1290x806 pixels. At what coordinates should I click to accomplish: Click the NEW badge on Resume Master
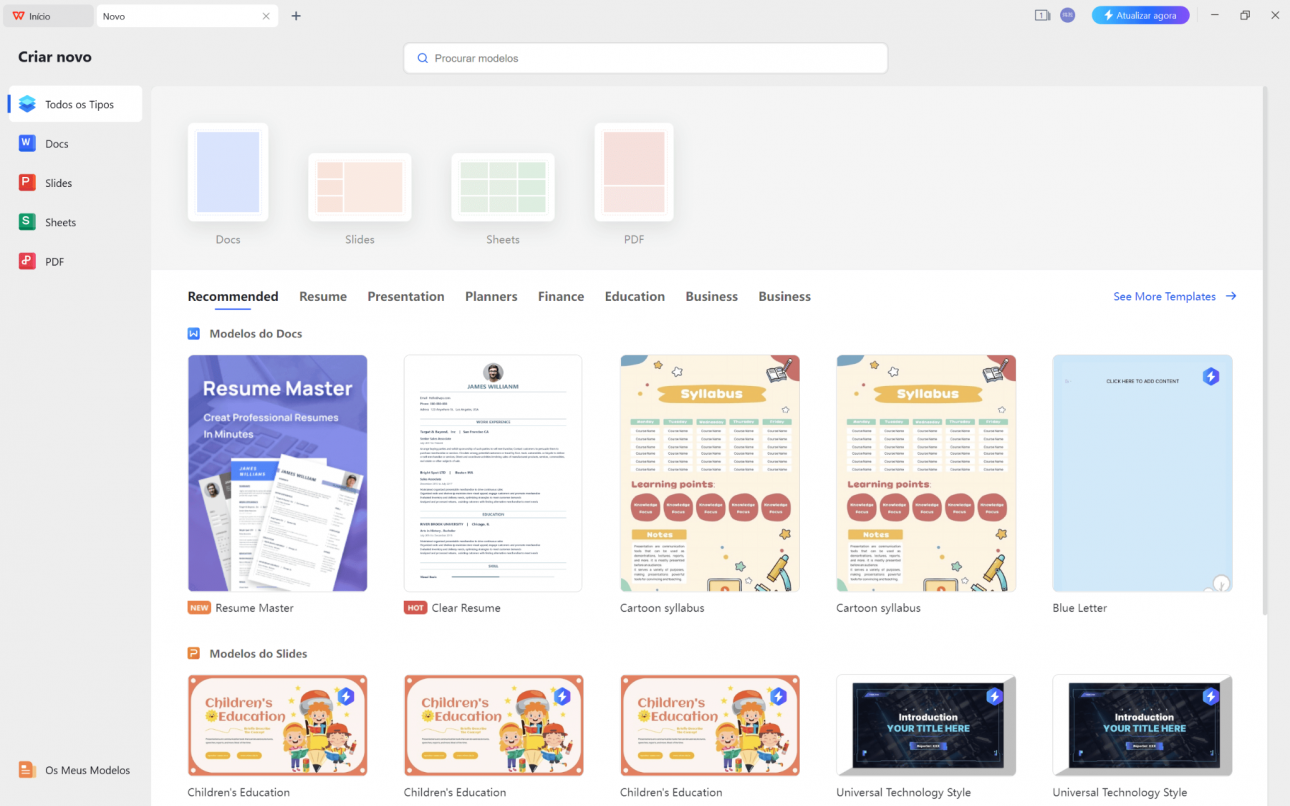[199, 607]
